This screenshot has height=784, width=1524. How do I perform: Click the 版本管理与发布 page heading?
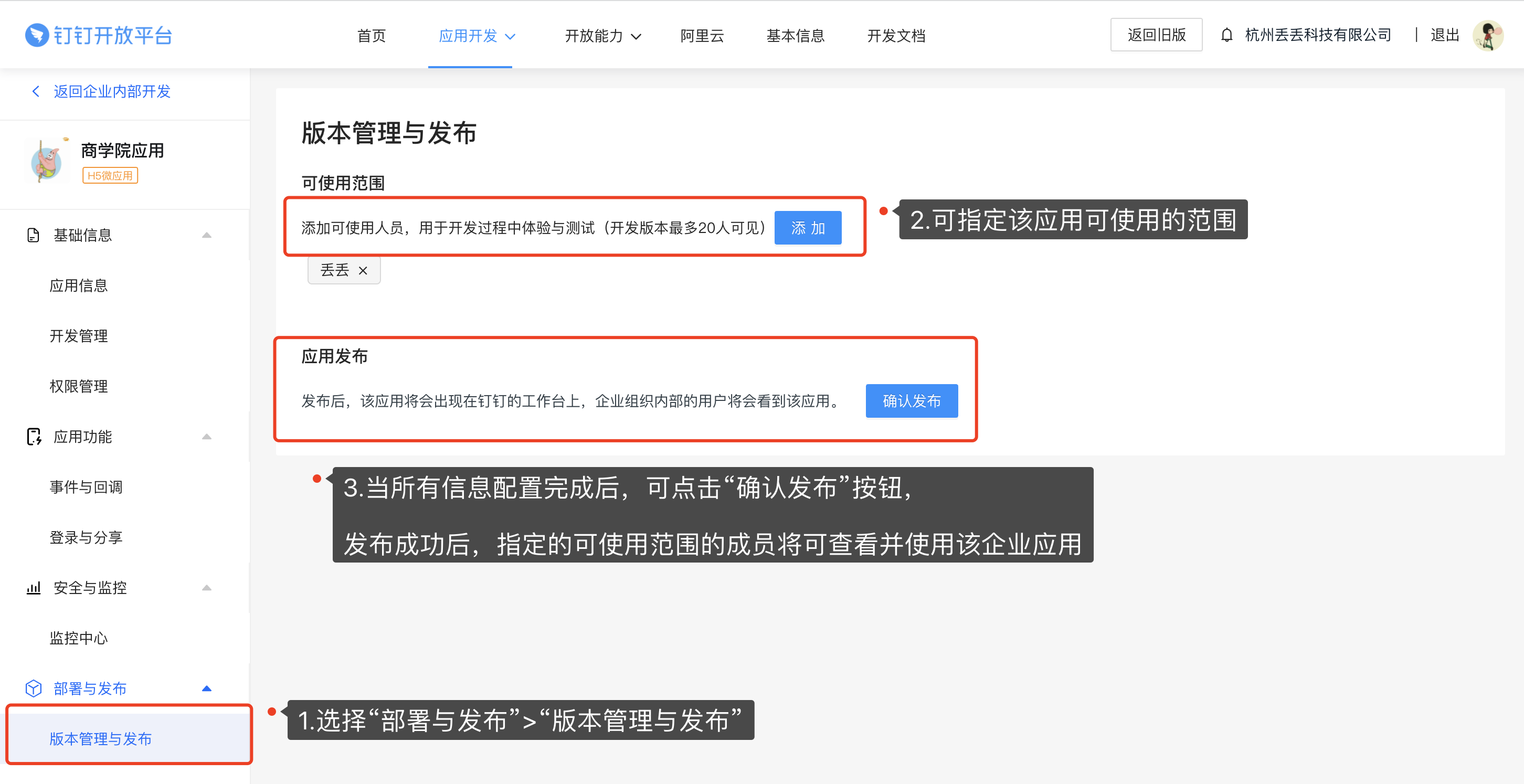[389, 133]
